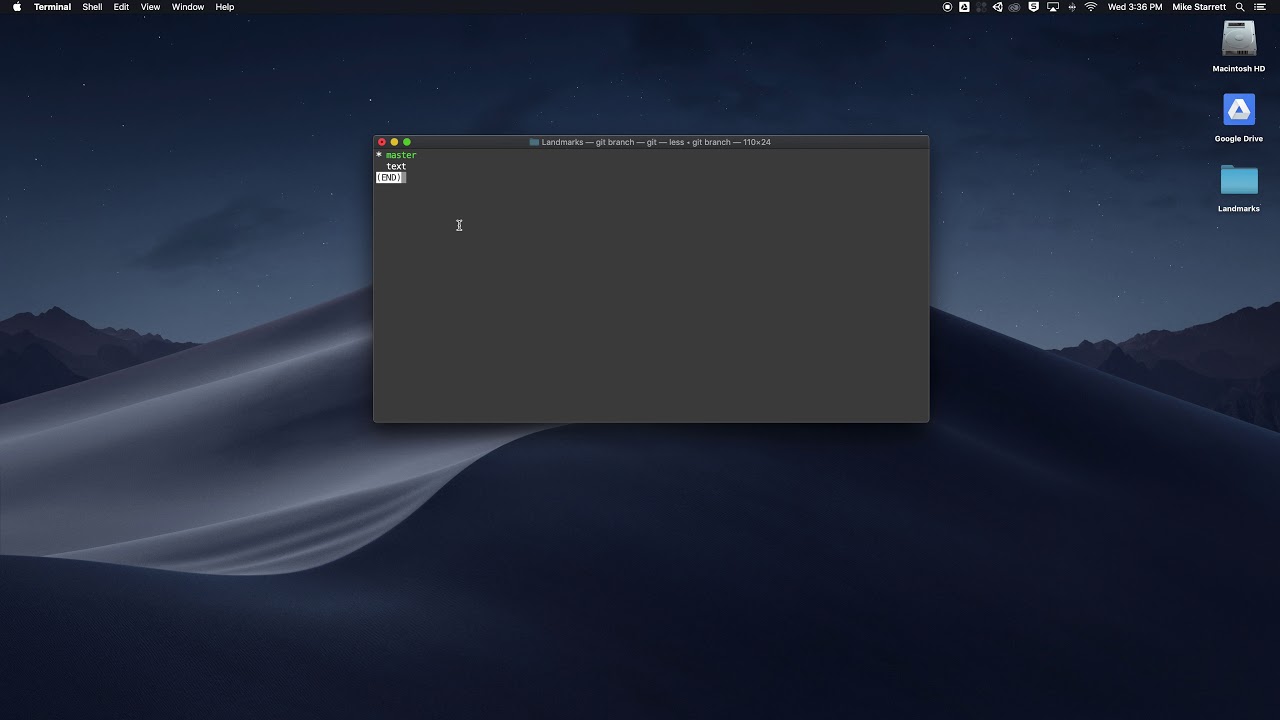Open Creative Cloud menu bar icon
The width and height of the screenshot is (1280, 720).
(1015, 7)
